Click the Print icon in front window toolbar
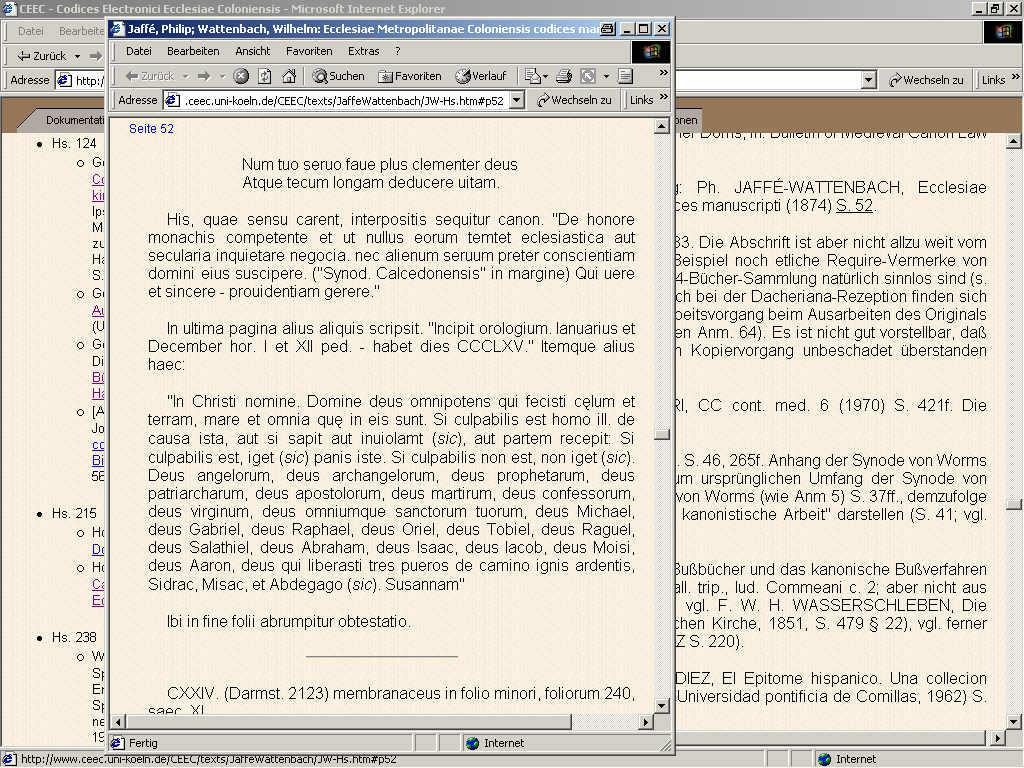This screenshot has width=1024, height=768. (564, 76)
